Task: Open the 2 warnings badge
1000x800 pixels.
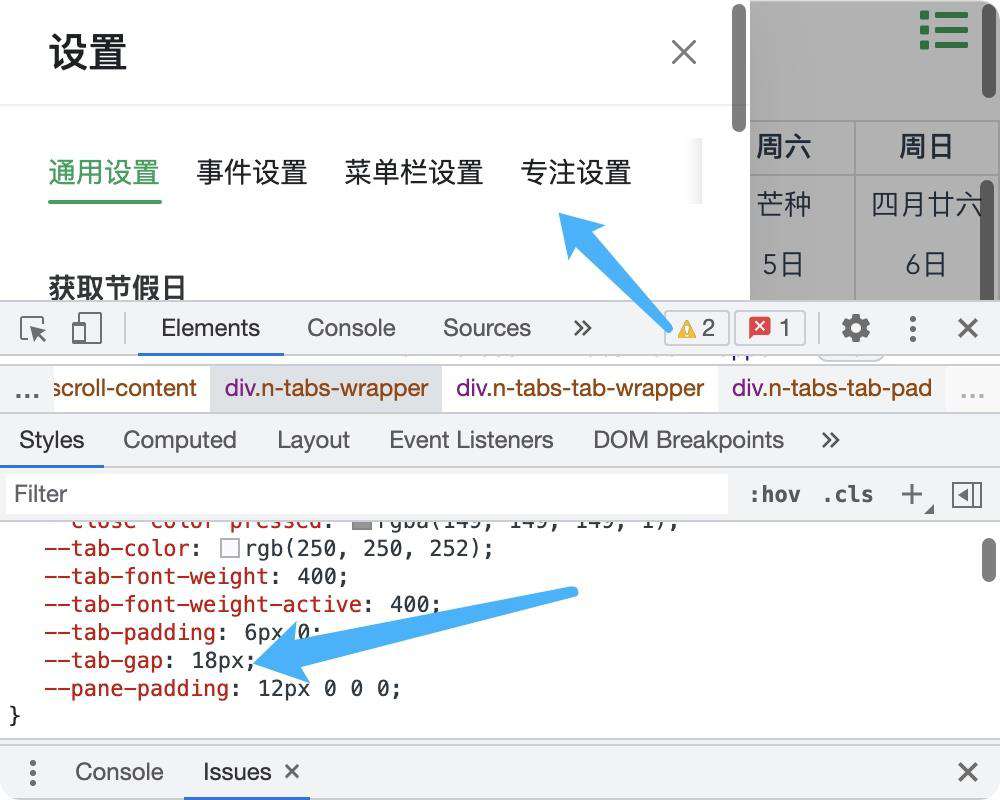Action: (696, 329)
